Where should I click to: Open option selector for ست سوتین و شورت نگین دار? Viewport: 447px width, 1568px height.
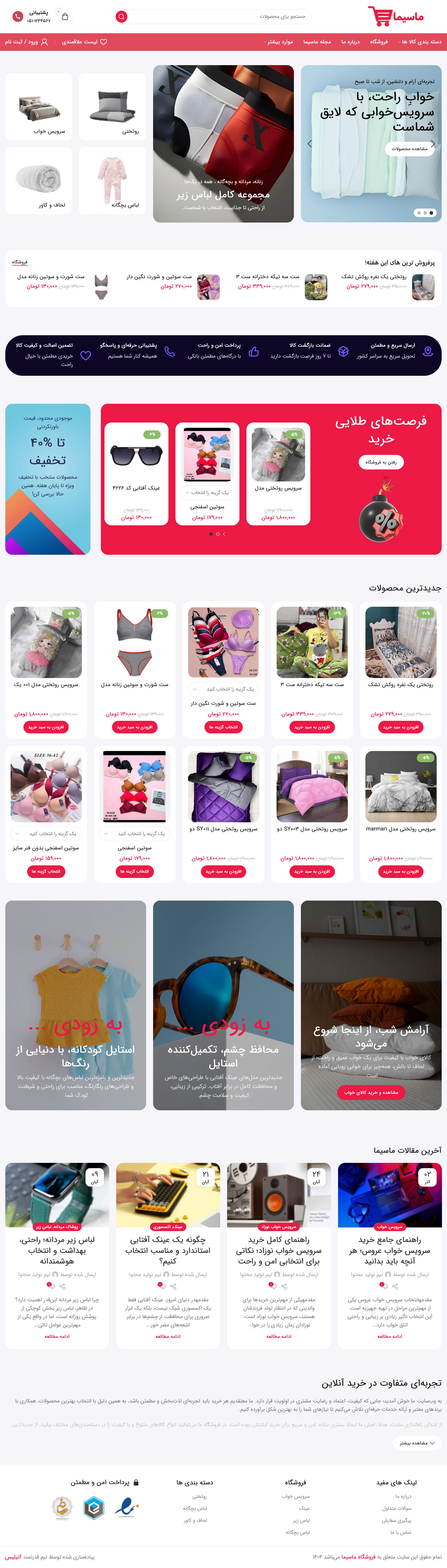(224, 689)
